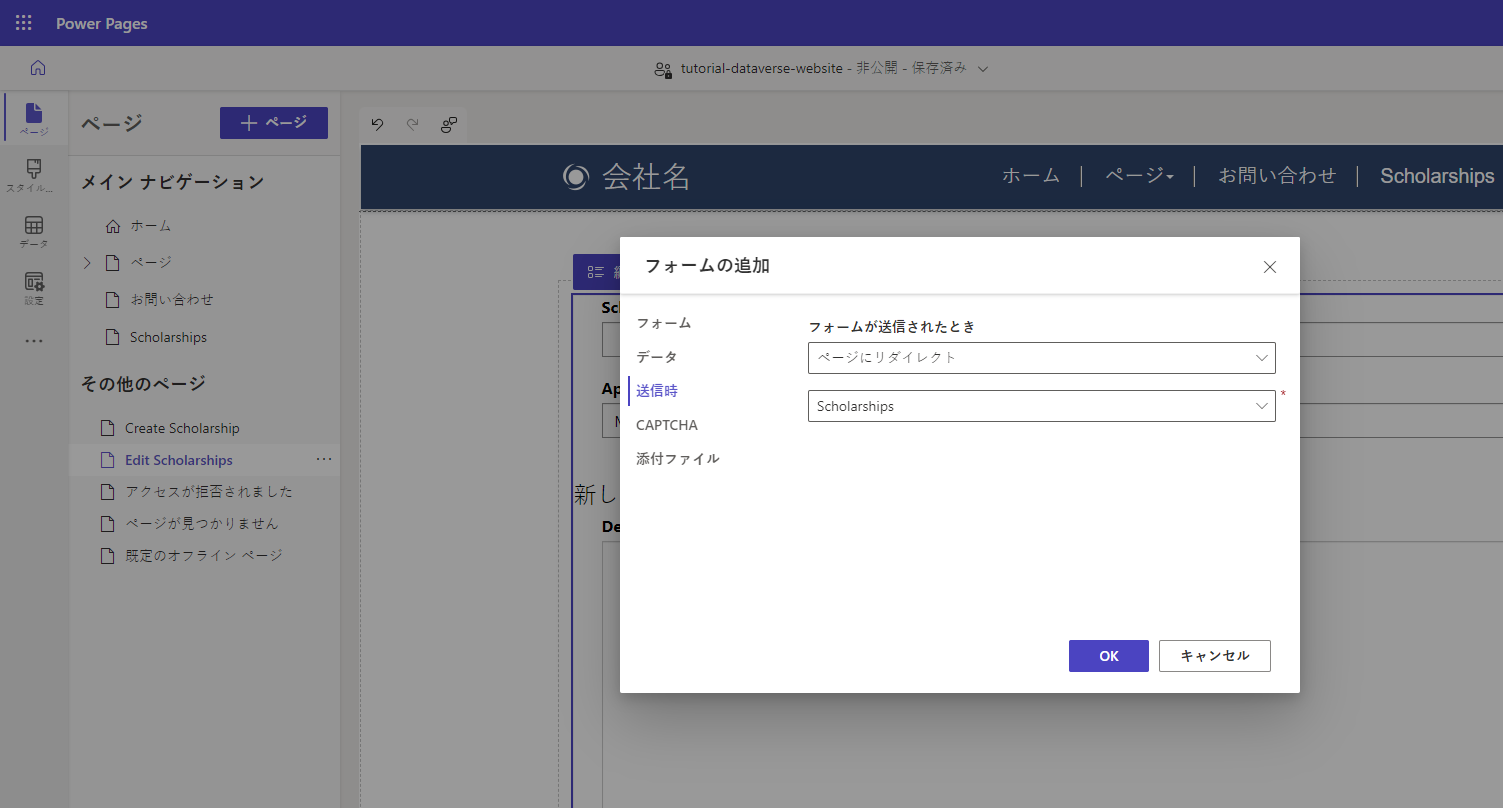The height and width of the screenshot is (808, 1503).
Task: Confirm the form settings with OK
Action: pos(1108,656)
